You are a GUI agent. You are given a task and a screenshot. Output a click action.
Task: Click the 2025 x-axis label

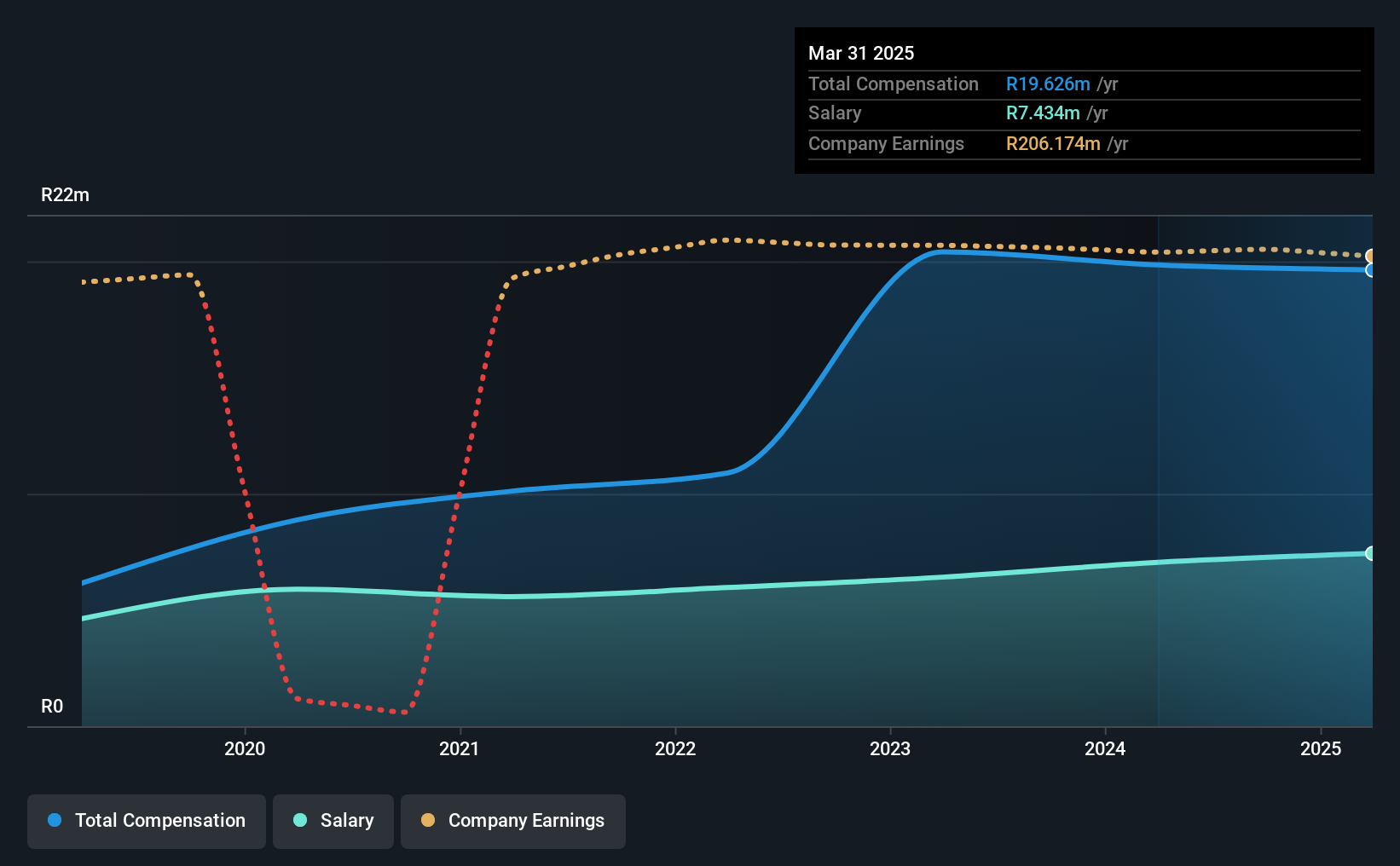click(1321, 748)
